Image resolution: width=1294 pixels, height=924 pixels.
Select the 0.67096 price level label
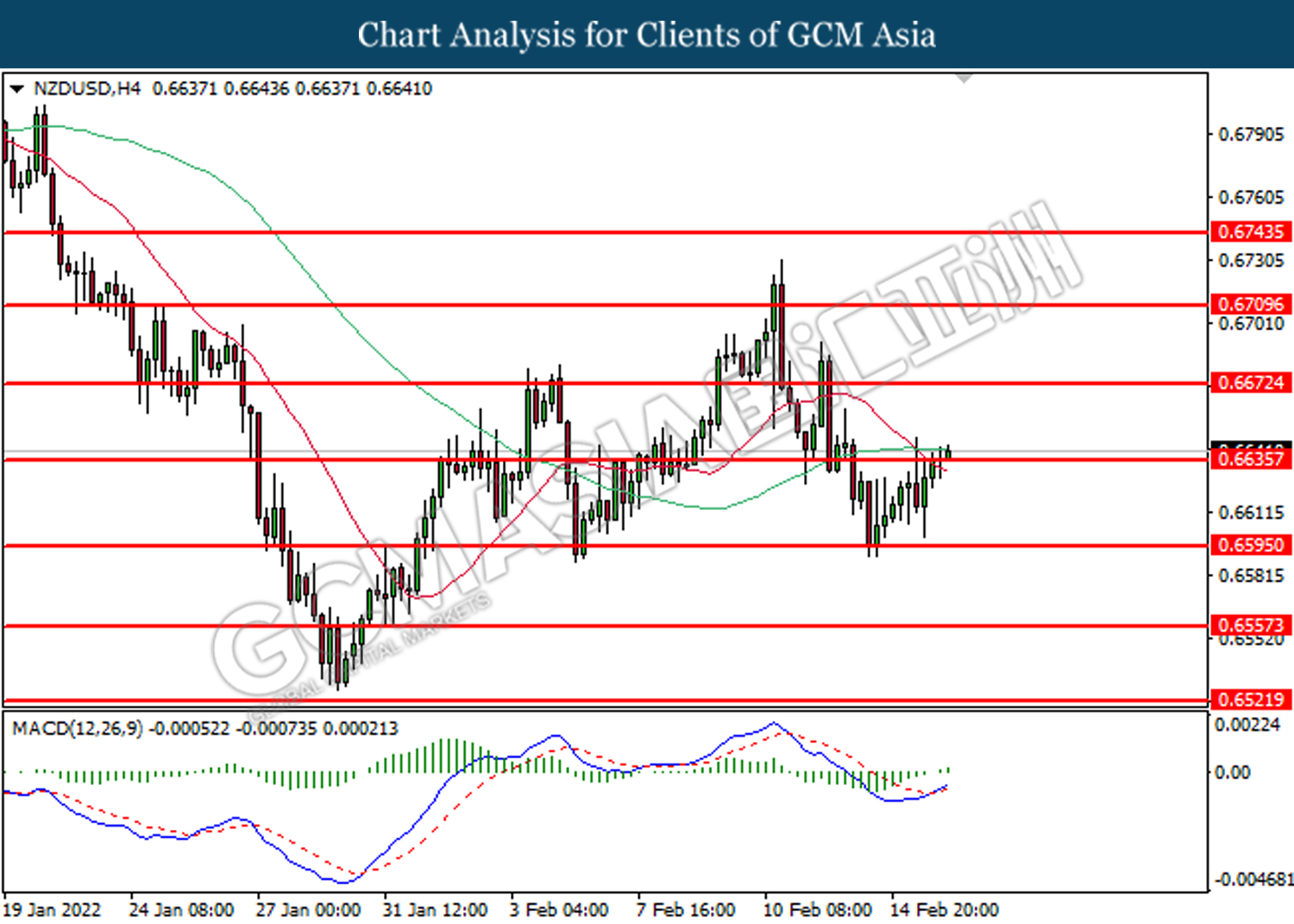pos(1252,305)
